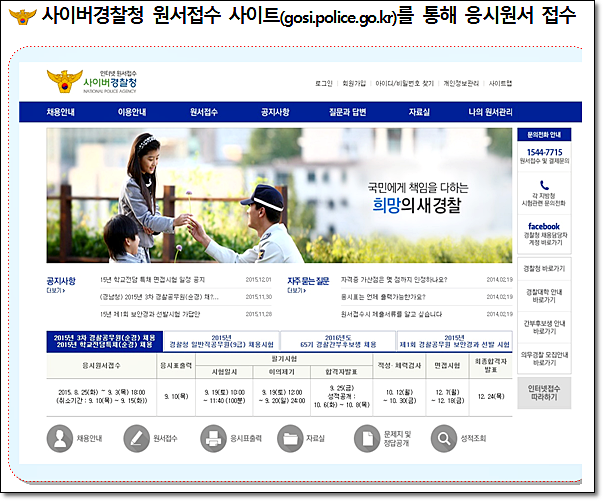Click the 사이트맵 link

point(500,83)
